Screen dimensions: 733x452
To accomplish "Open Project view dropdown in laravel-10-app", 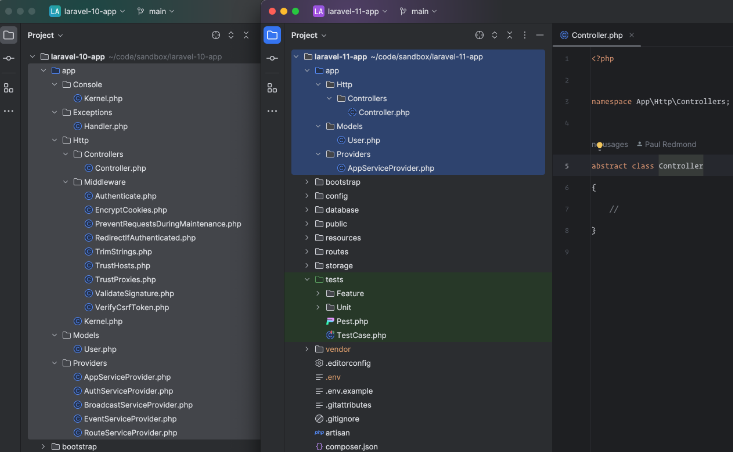I will pyautogui.click(x=45, y=35).
